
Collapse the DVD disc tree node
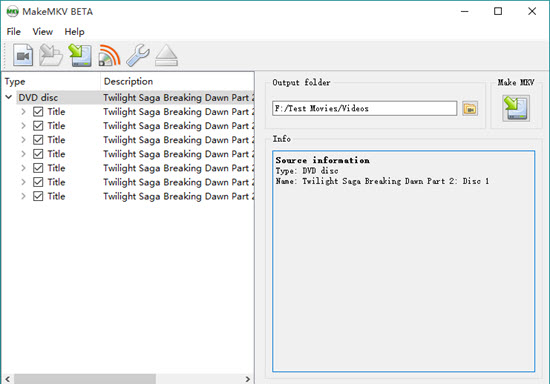(9, 97)
